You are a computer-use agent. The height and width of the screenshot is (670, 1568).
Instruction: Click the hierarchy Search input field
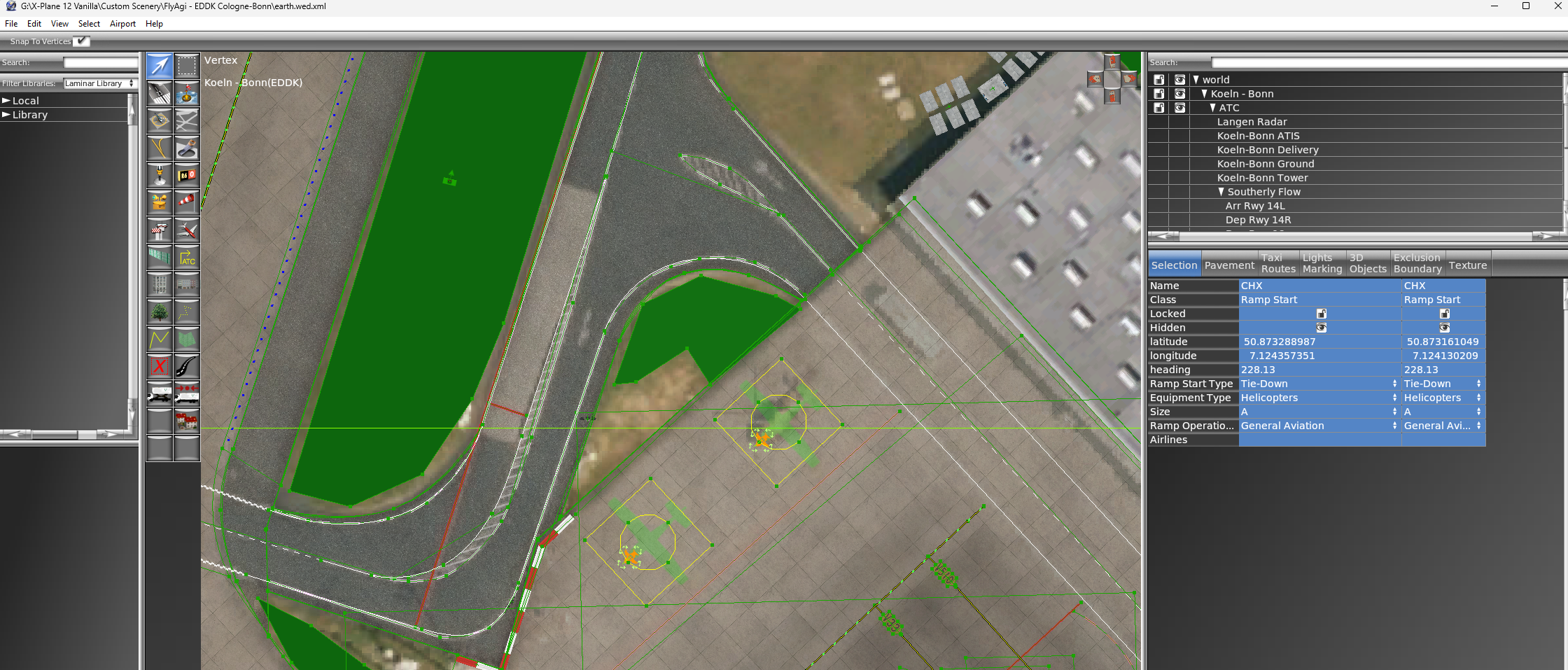tap(1386, 62)
